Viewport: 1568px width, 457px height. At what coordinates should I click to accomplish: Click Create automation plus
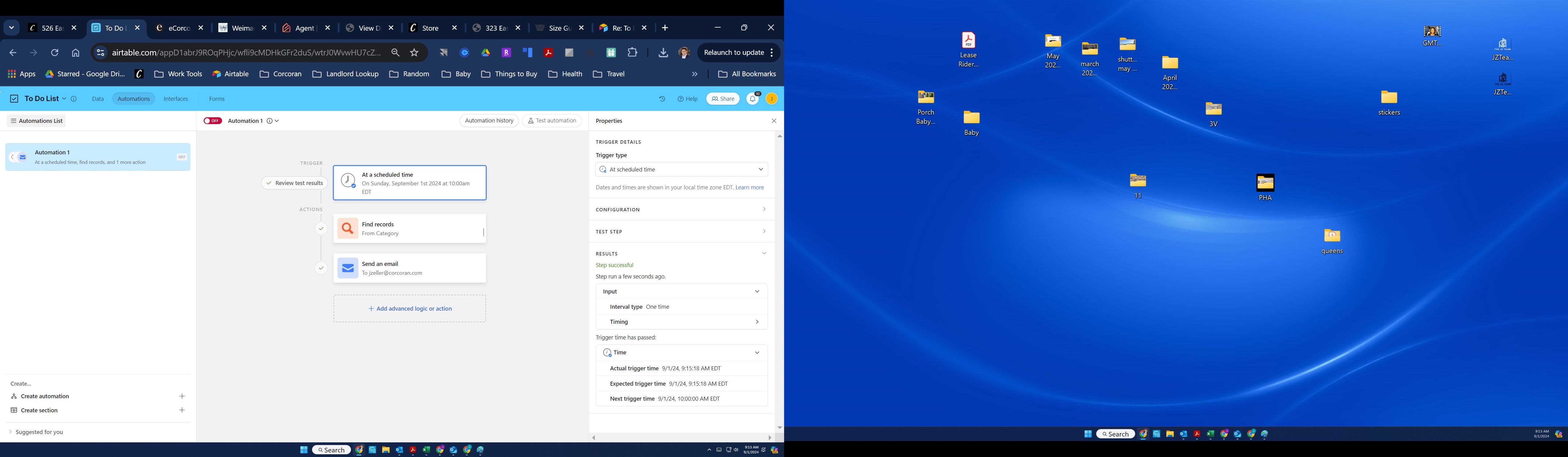[182, 396]
